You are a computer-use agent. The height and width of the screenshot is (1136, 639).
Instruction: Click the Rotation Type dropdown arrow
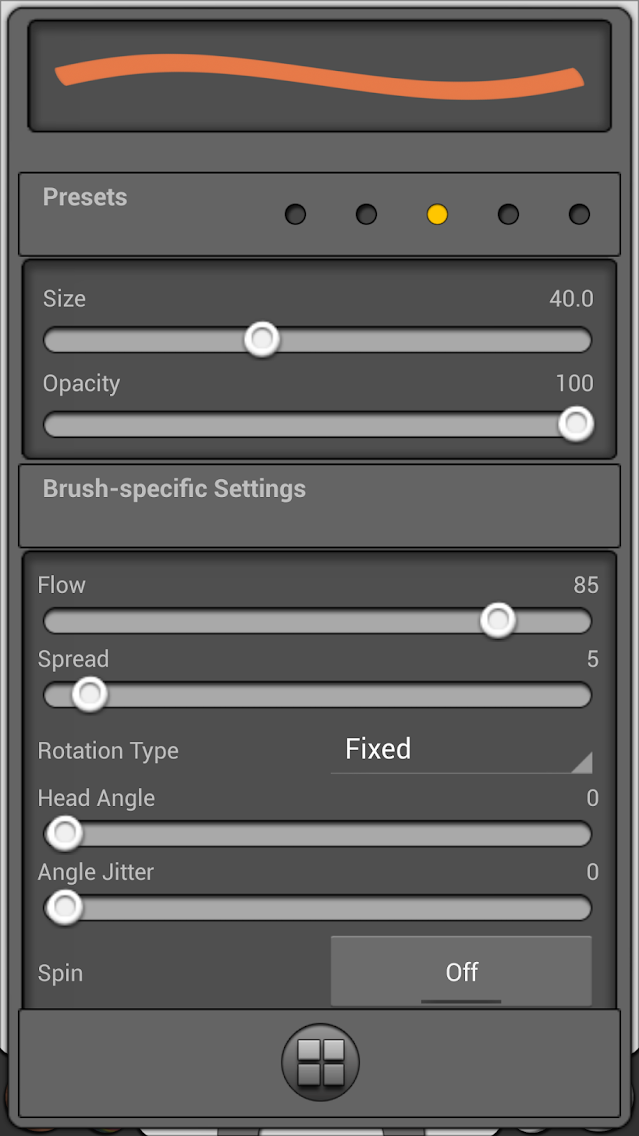point(581,763)
